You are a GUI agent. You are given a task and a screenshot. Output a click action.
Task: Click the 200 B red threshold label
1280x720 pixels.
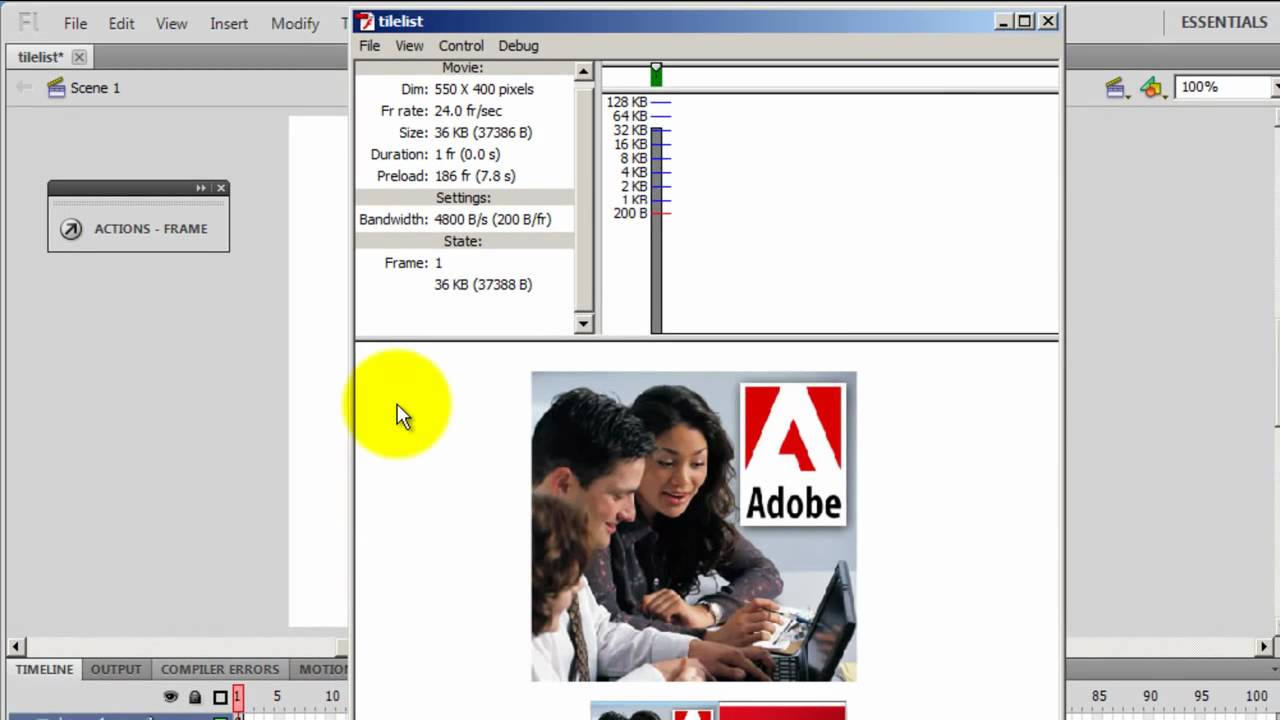[630, 213]
